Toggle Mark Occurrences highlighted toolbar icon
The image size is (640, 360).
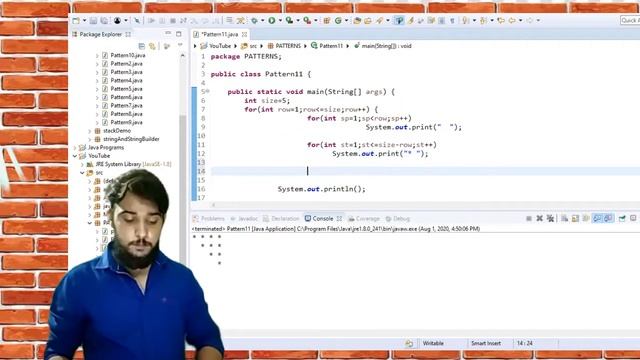coord(399,20)
